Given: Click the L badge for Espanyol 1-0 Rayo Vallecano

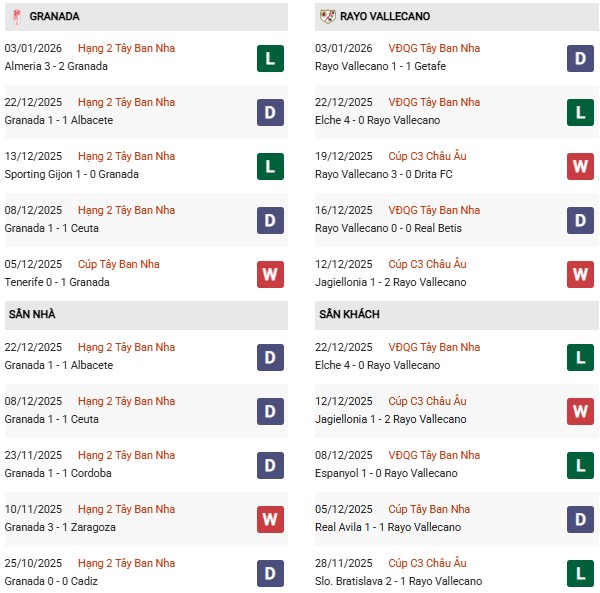Looking at the screenshot, I should [x=581, y=465].
